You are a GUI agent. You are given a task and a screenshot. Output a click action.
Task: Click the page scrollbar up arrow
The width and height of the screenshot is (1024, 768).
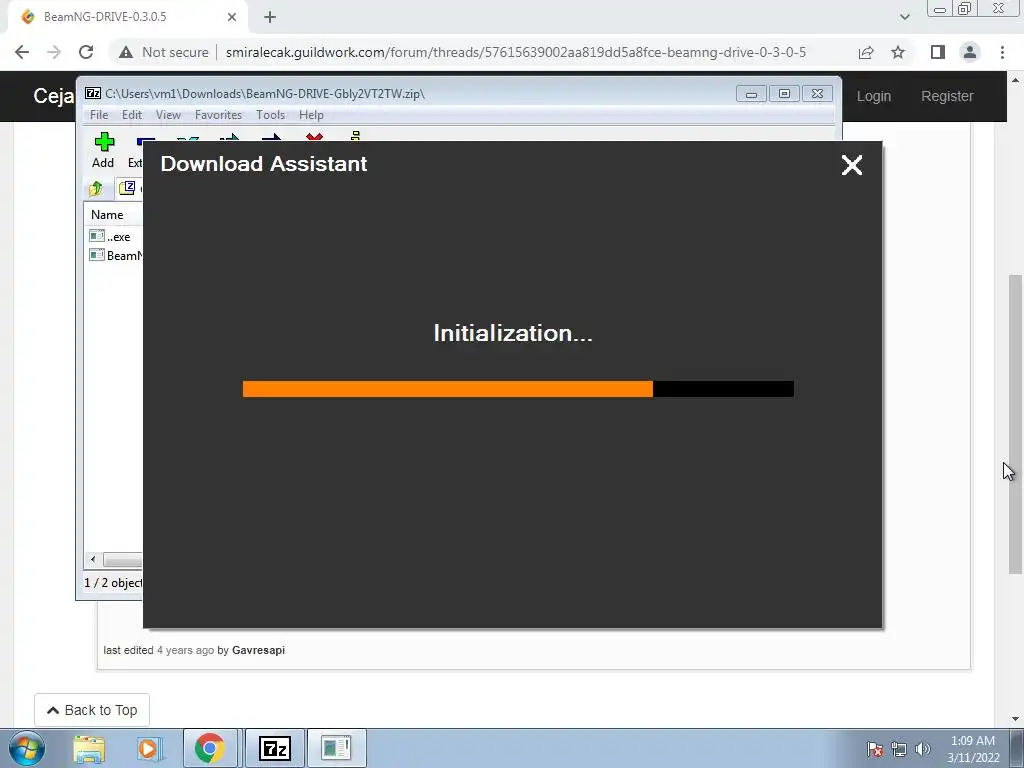pyautogui.click(x=1015, y=80)
